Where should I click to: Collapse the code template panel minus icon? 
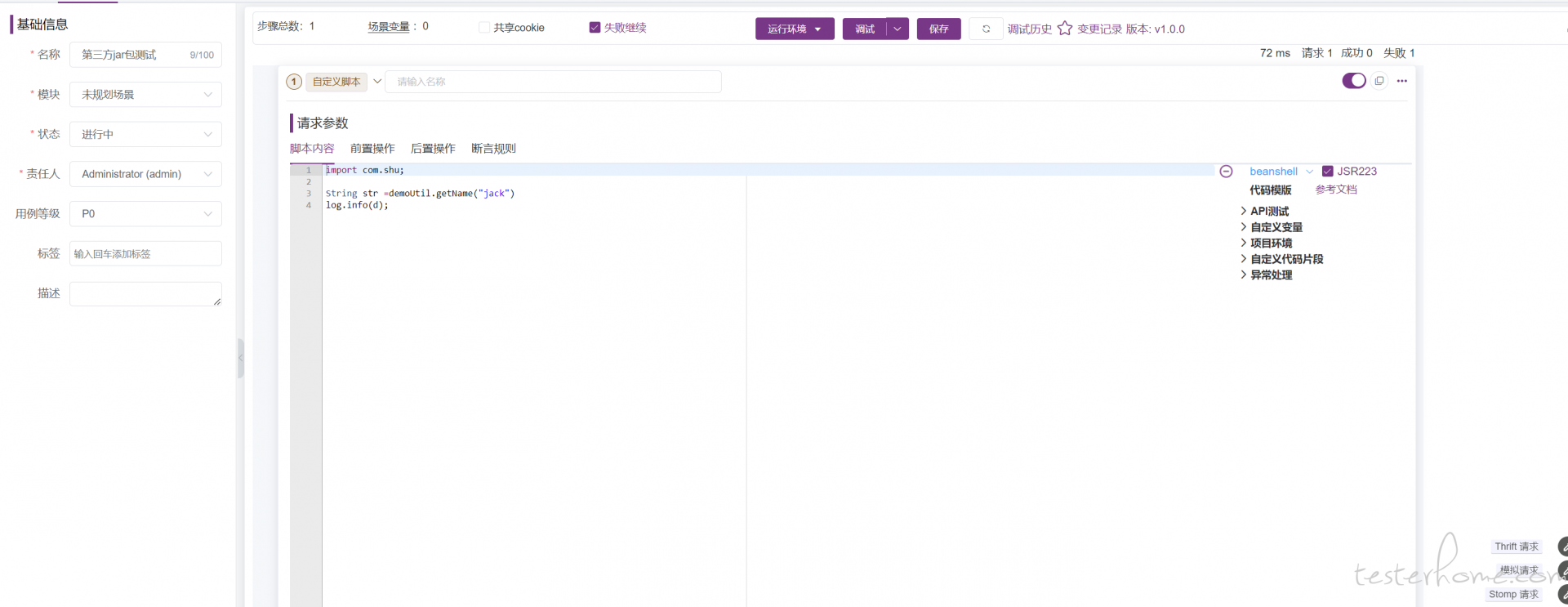1226,172
